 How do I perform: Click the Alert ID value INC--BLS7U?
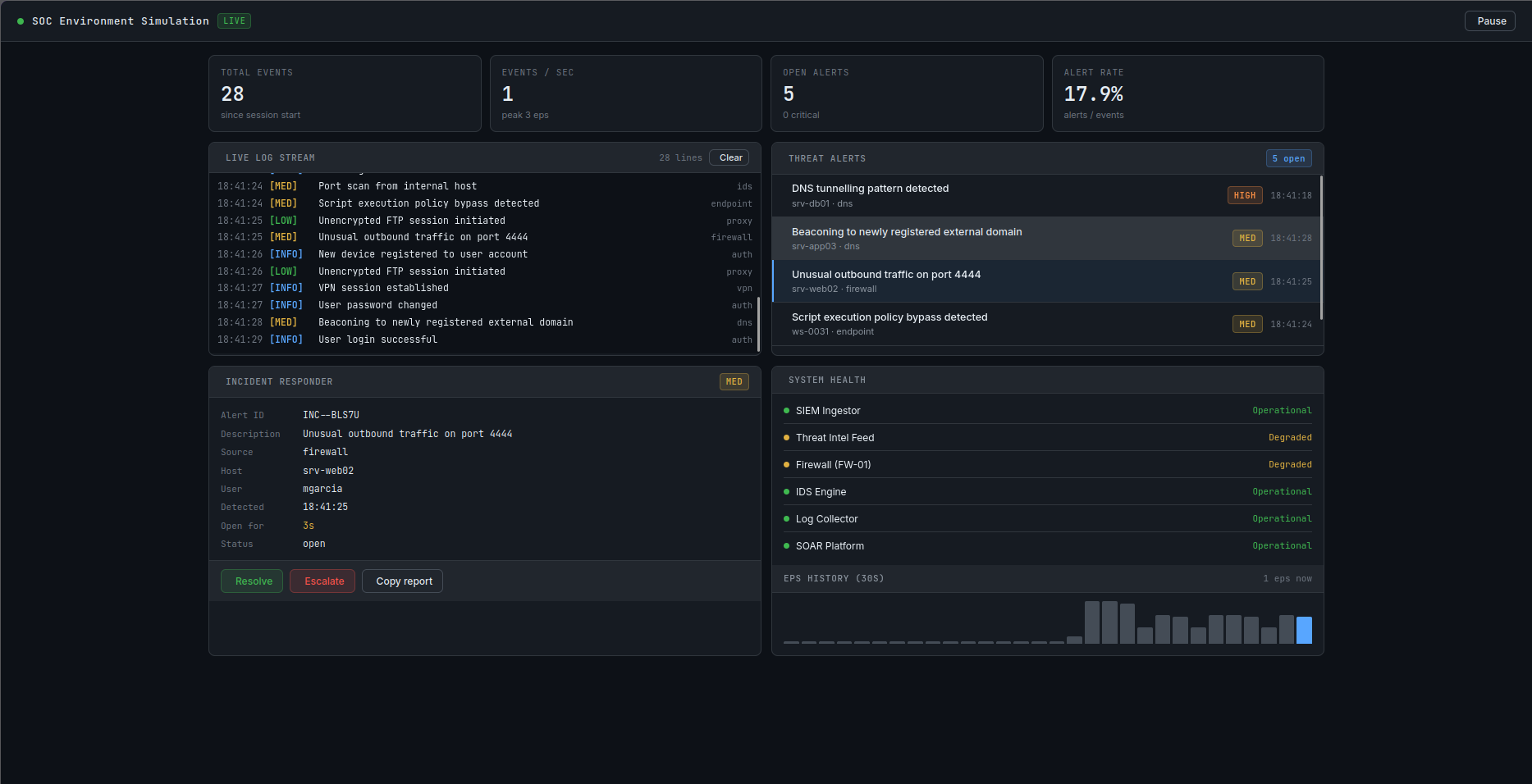click(x=331, y=415)
